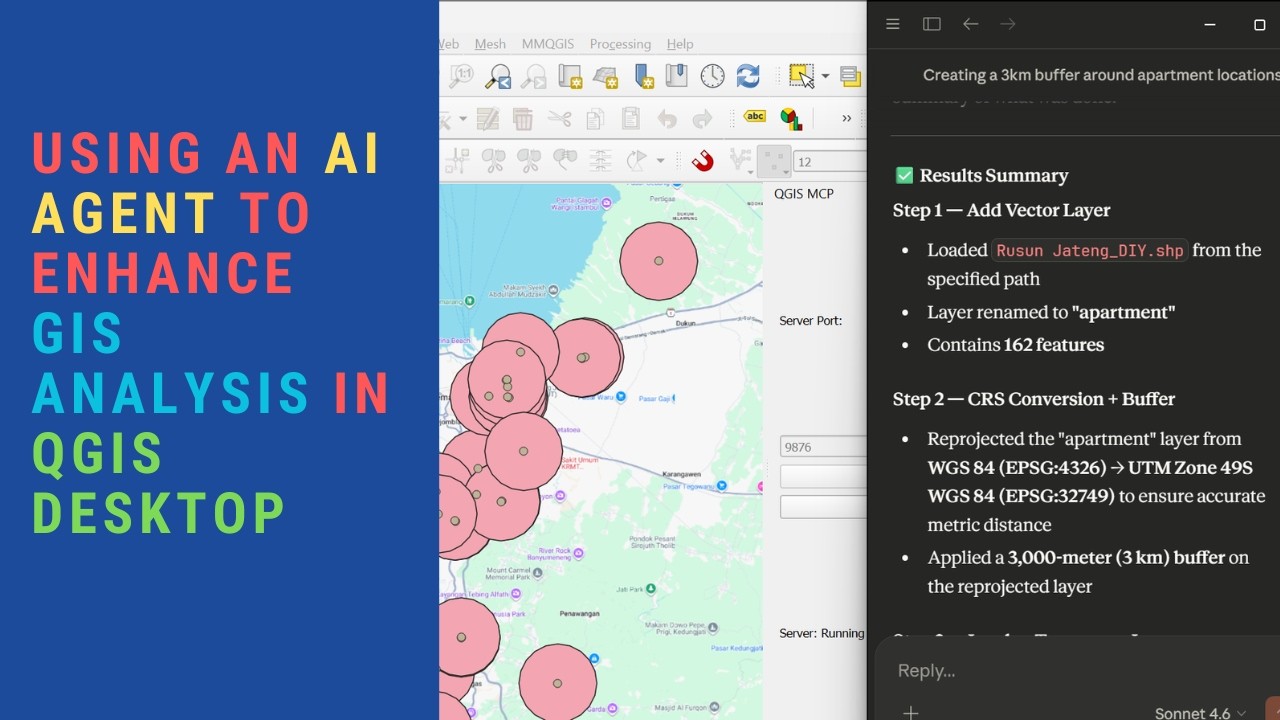This screenshot has height=720, width=1280.
Task: Click the Rusun Jateng_DIY.shp code text
Action: [x=1090, y=251]
